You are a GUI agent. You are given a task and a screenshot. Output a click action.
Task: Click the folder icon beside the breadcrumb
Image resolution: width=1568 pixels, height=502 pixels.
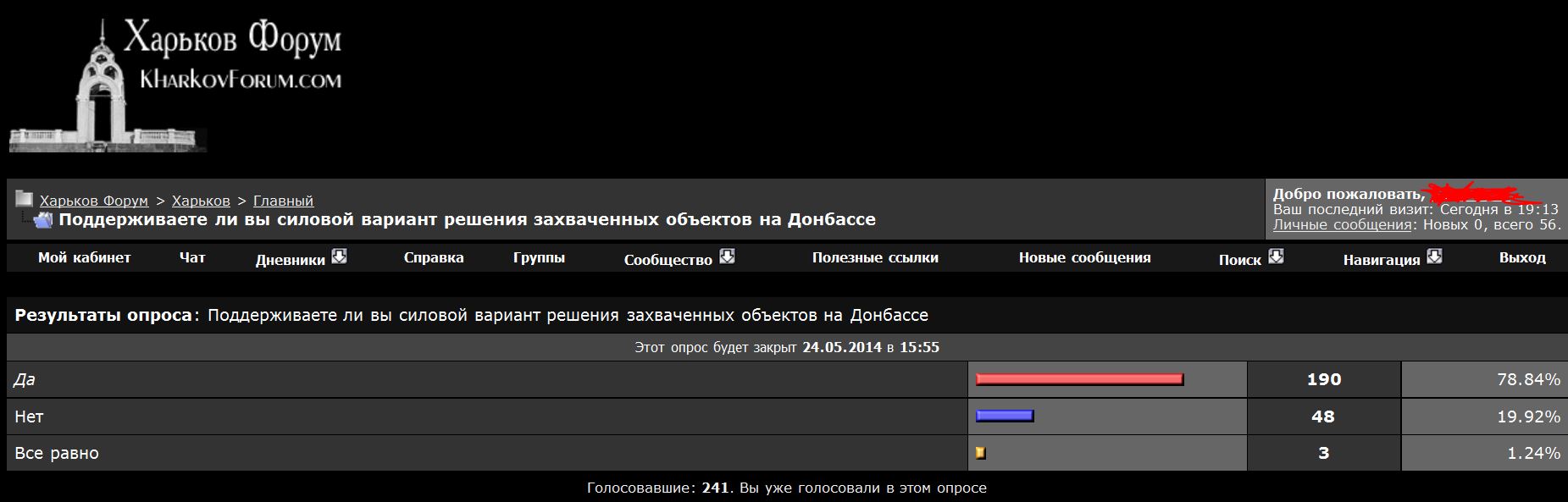(x=24, y=200)
